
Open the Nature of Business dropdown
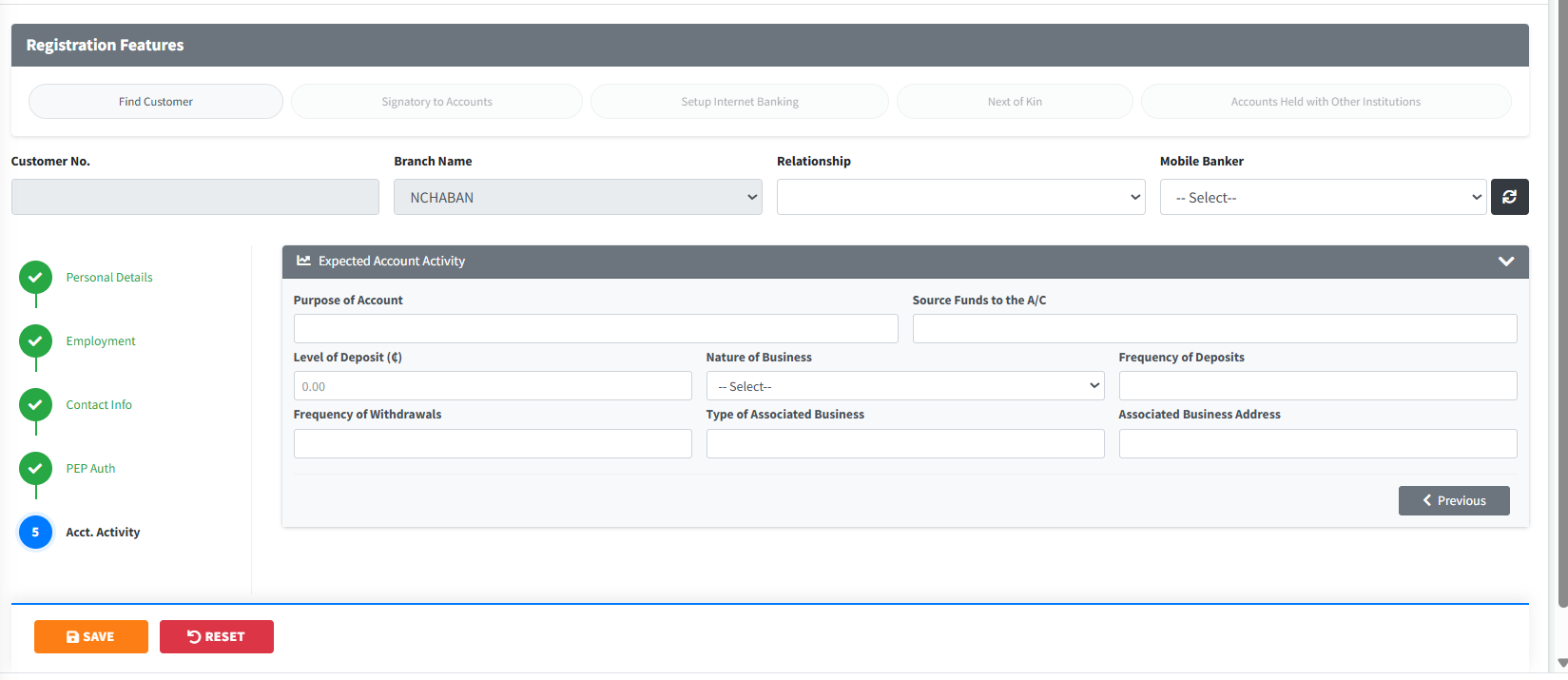(x=904, y=386)
